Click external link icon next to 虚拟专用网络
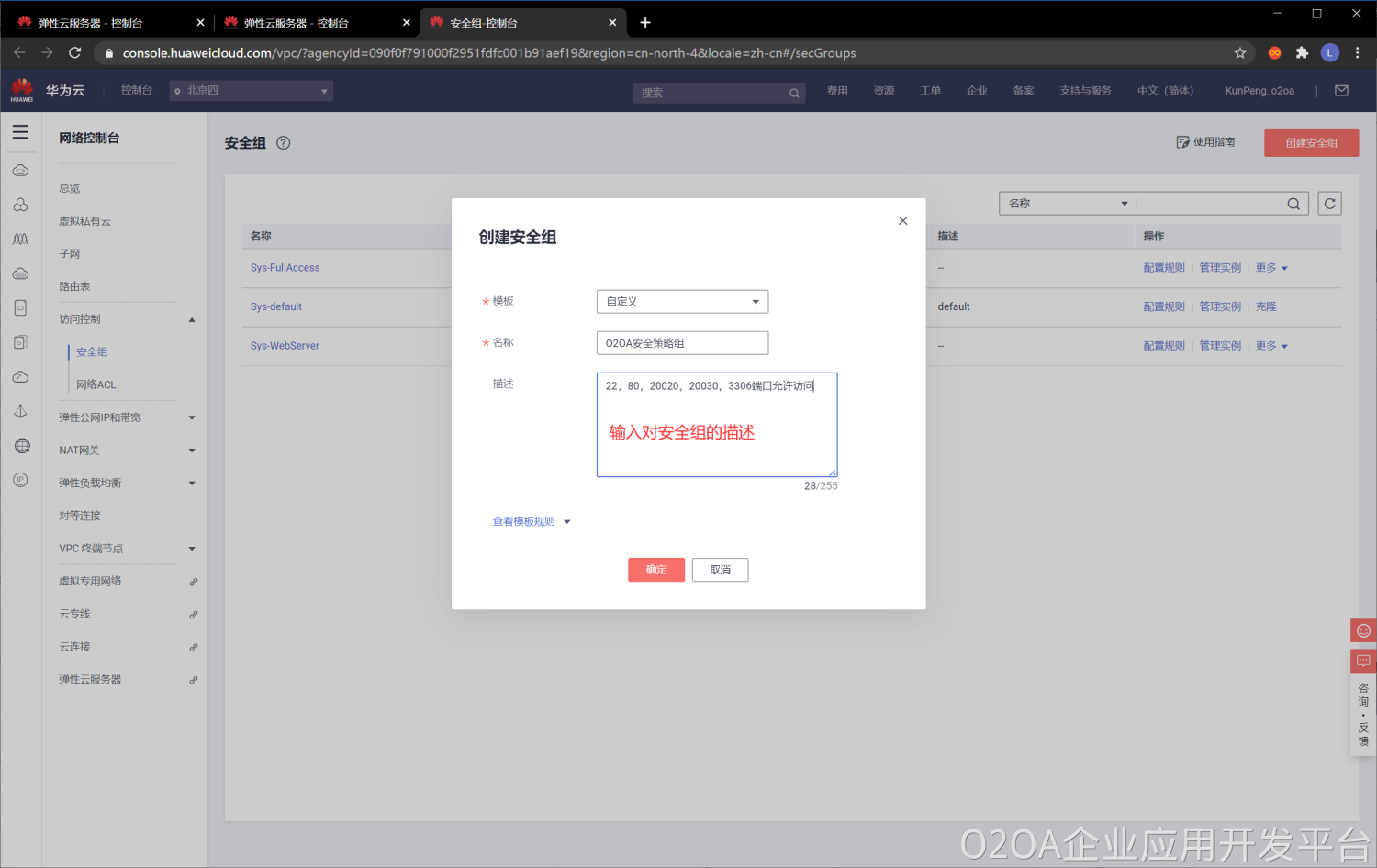The height and width of the screenshot is (868, 1377). click(x=194, y=582)
